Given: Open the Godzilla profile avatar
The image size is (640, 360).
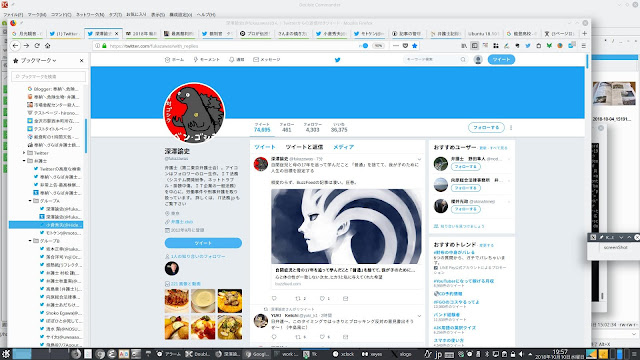Looking at the screenshot, I should [x=194, y=112].
